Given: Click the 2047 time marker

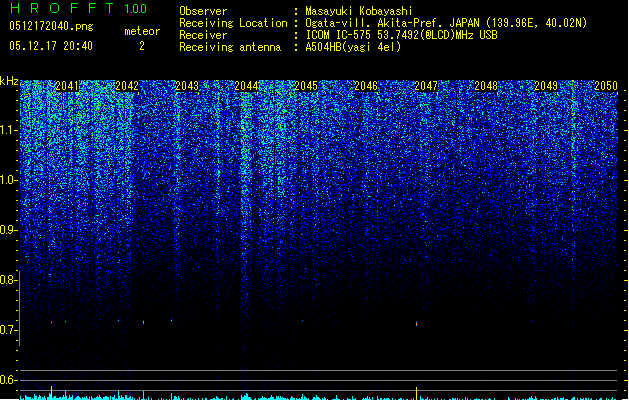Looking at the screenshot, I should (426, 86).
